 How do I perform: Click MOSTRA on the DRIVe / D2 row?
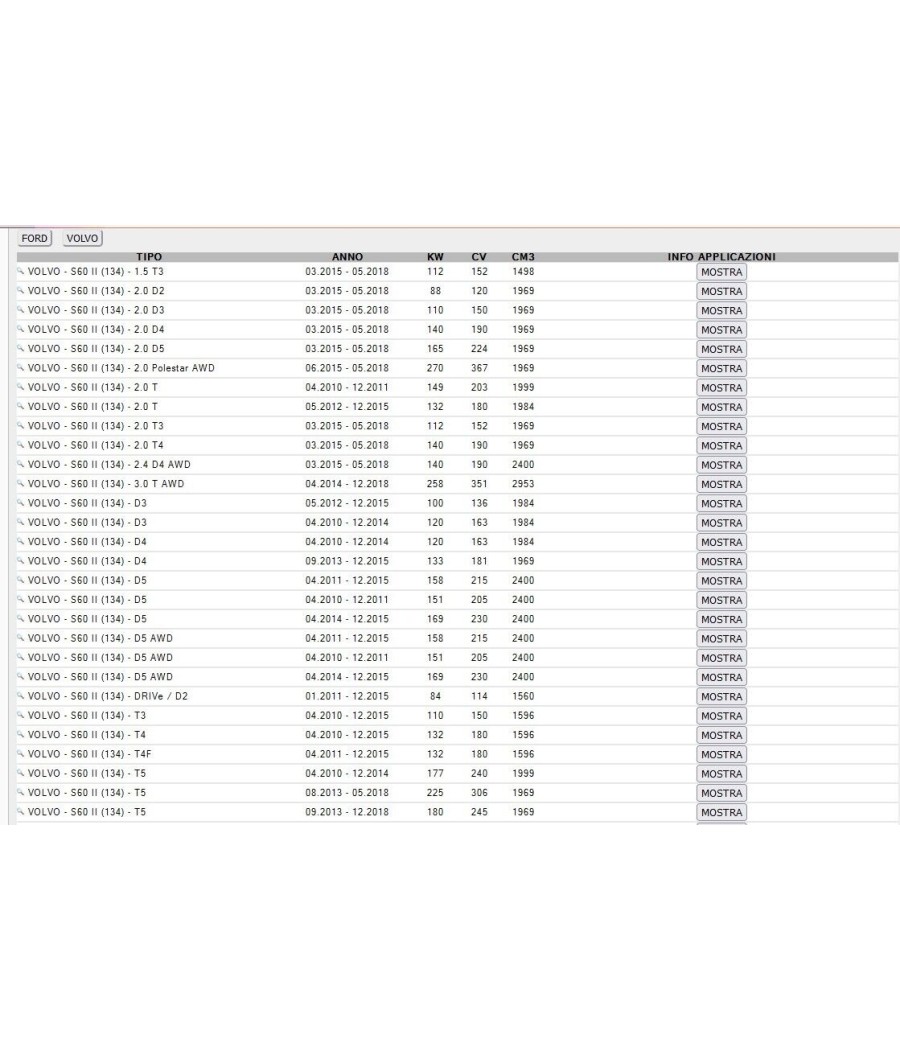tap(721, 696)
